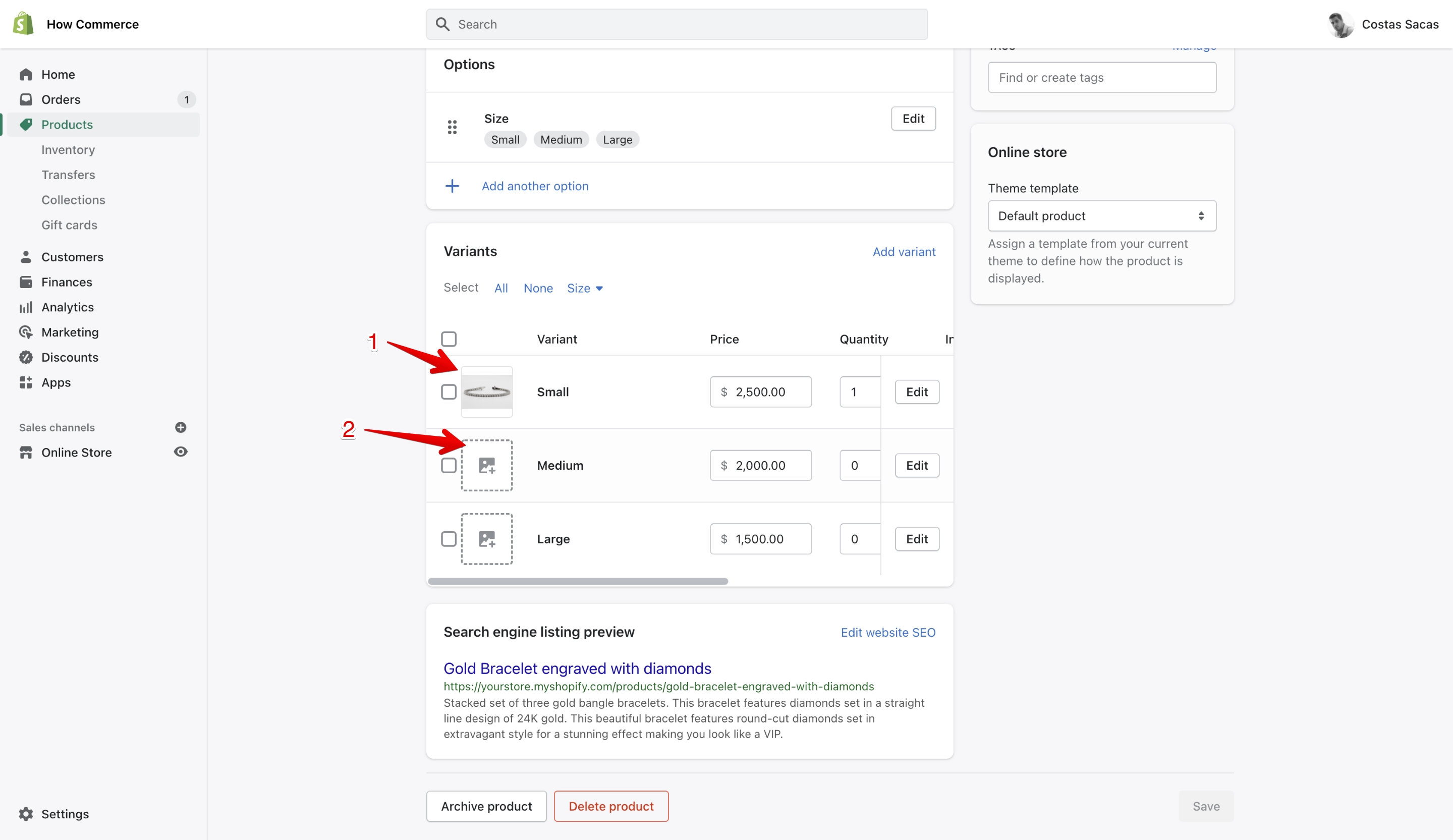This screenshot has width=1453, height=840.
Task: Open the Small variant bracelet thumbnail
Action: point(487,392)
